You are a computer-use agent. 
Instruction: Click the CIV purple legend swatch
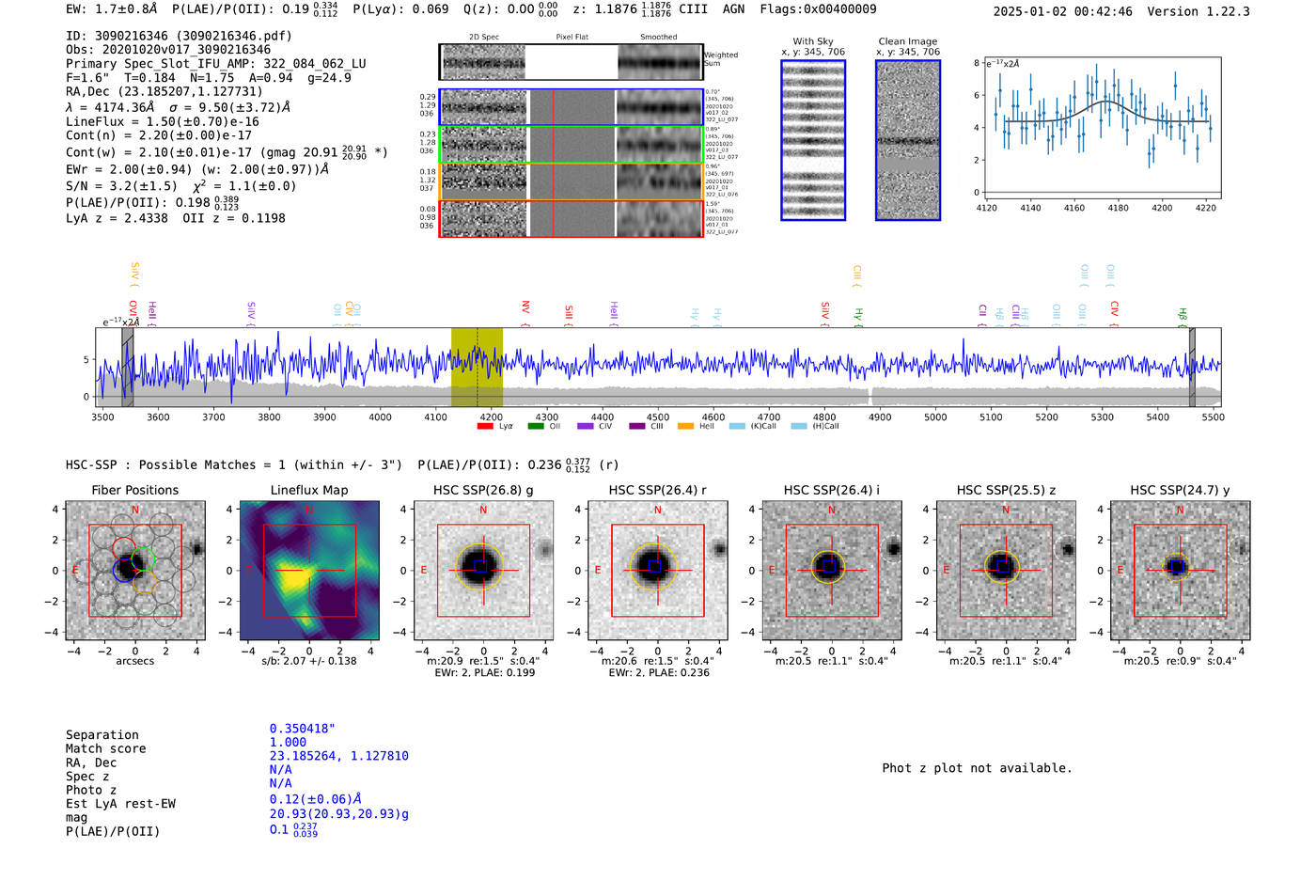(586, 426)
